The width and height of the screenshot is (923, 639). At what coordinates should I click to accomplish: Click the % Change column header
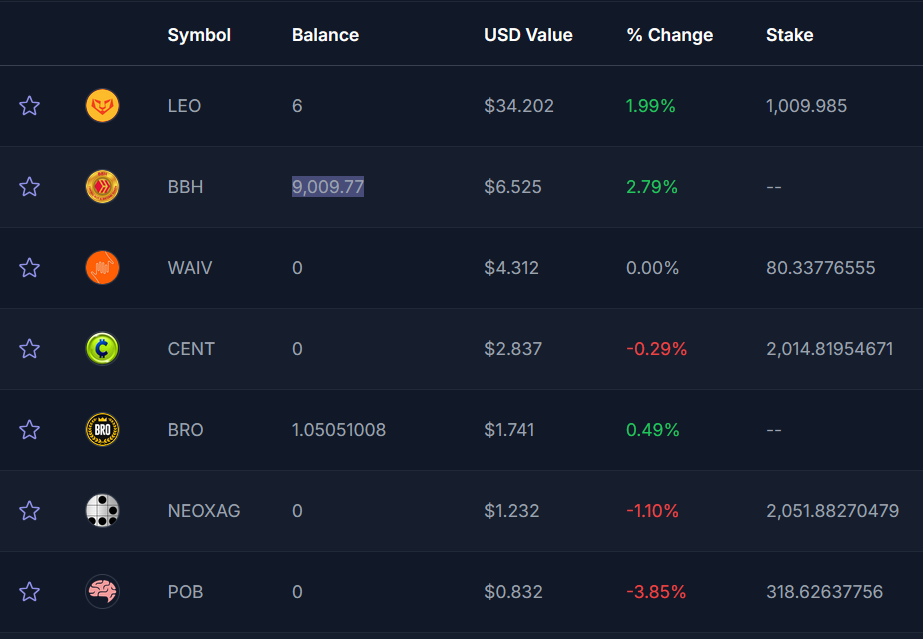point(669,35)
